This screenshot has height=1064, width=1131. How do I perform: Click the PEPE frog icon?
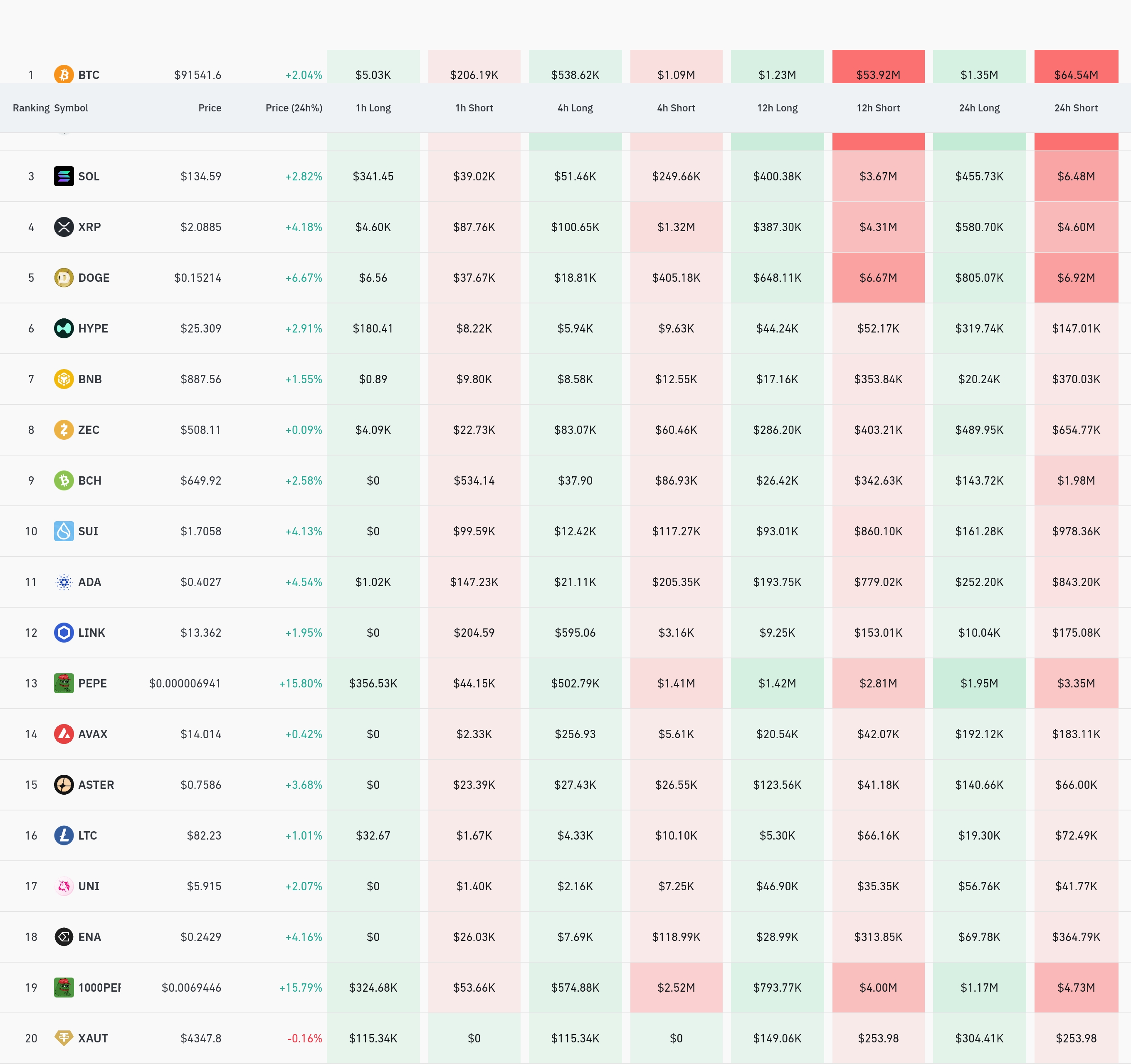tap(64, 683)
